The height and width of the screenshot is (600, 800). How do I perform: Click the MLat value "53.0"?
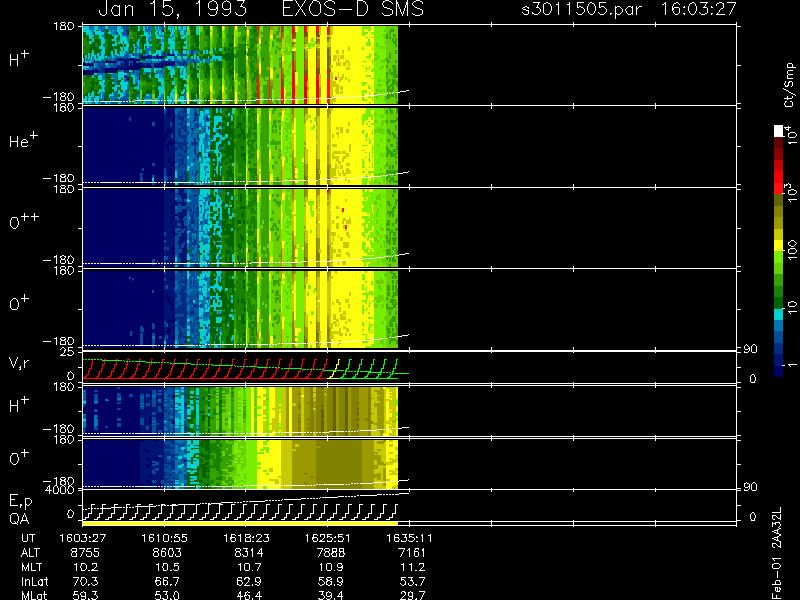pos(168,595)
